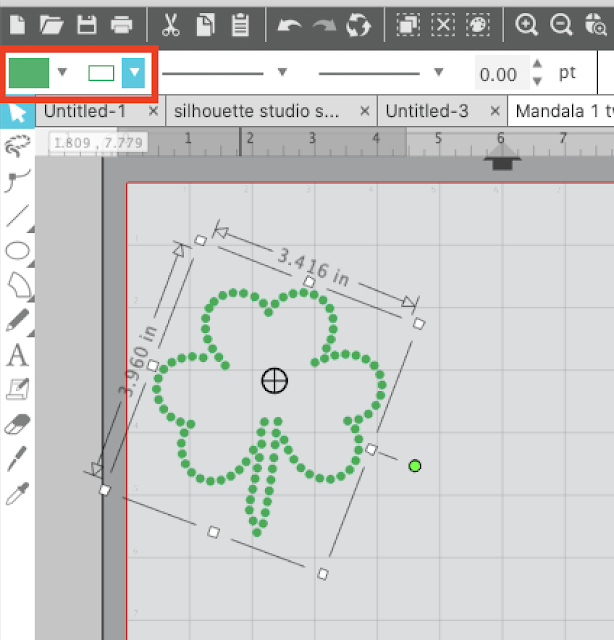Open the Draw a Note tool
The width and height of the screenshot is (614, 640).
[18, 389]
